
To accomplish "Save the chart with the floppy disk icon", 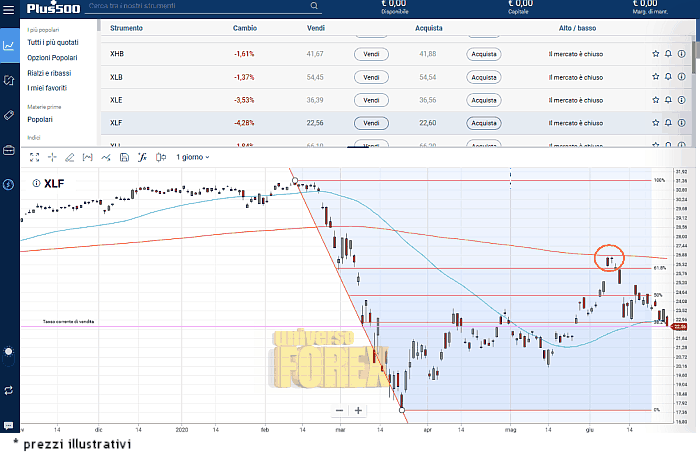I will pos(125,157).
